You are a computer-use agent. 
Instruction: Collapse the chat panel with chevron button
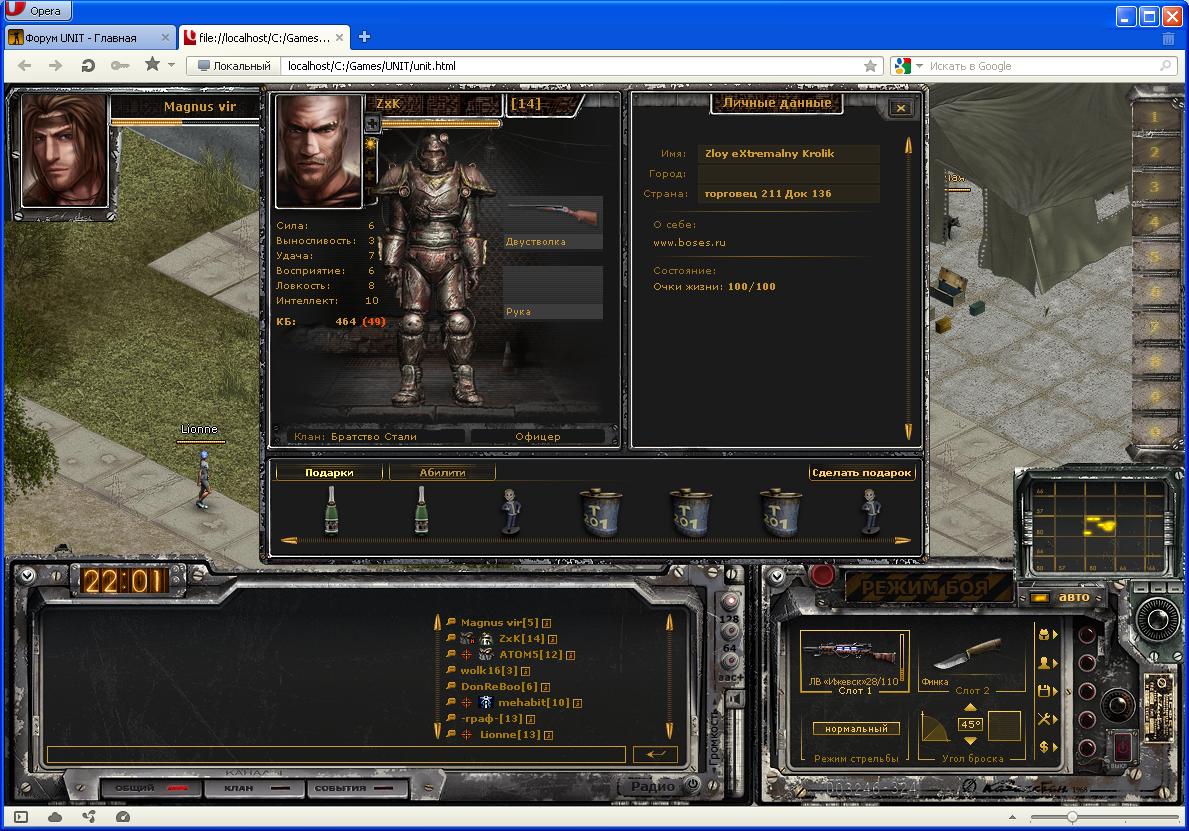click(28, 575)
